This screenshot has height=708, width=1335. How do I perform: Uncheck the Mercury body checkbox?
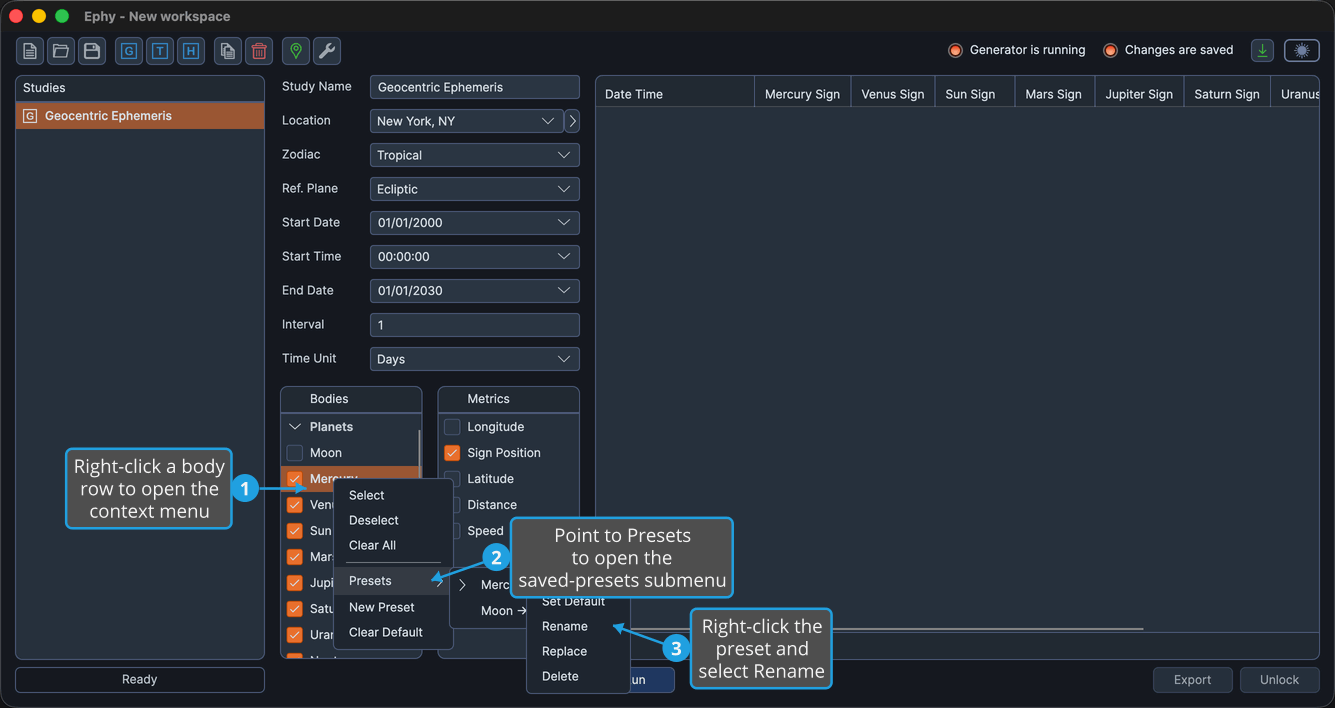295,479
